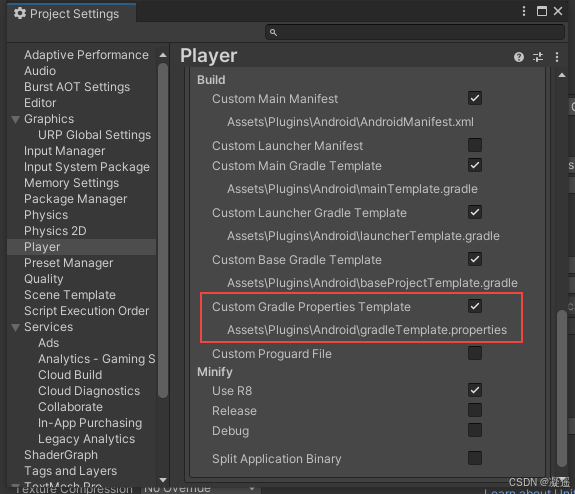Click the sidebar scroll-down arrow

[x=163, y=480]
